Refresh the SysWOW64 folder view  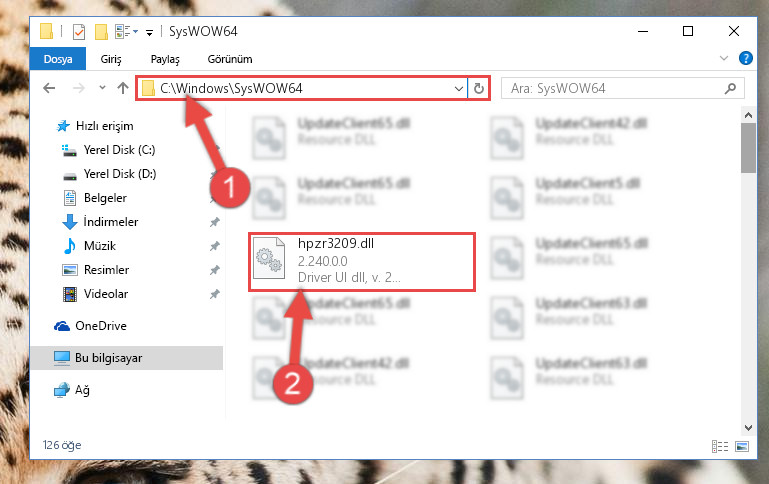[x=479, y=89]
